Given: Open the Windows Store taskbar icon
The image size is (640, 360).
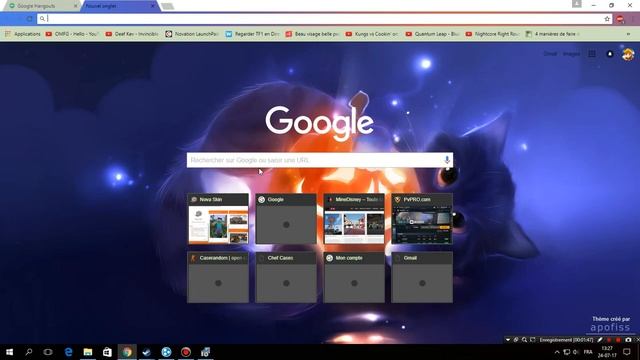Looking at the screenshot, I should coord(107,352).
